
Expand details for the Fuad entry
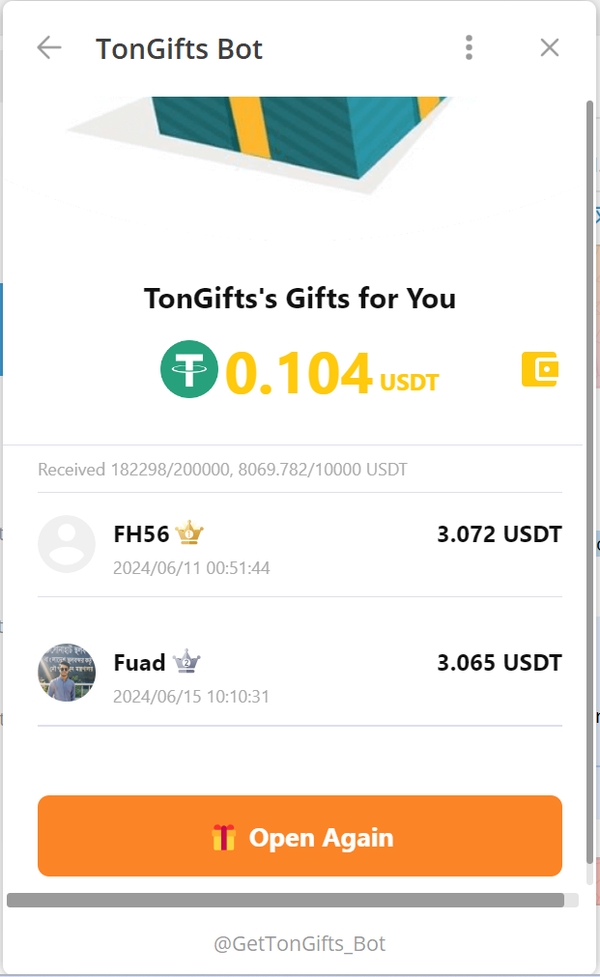[300, 673]
